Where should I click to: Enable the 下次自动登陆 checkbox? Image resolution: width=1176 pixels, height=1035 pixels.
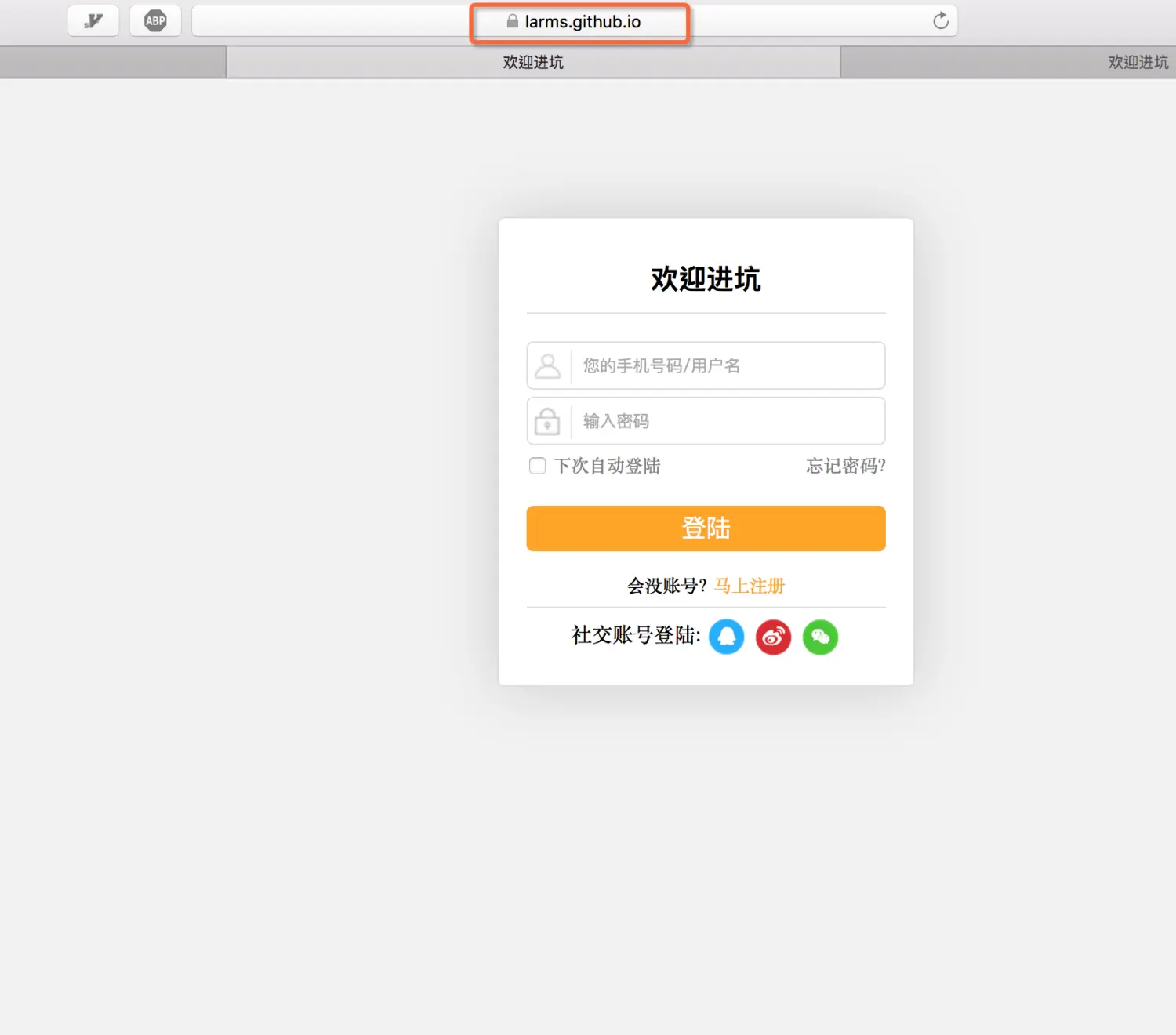pos(538,466)
